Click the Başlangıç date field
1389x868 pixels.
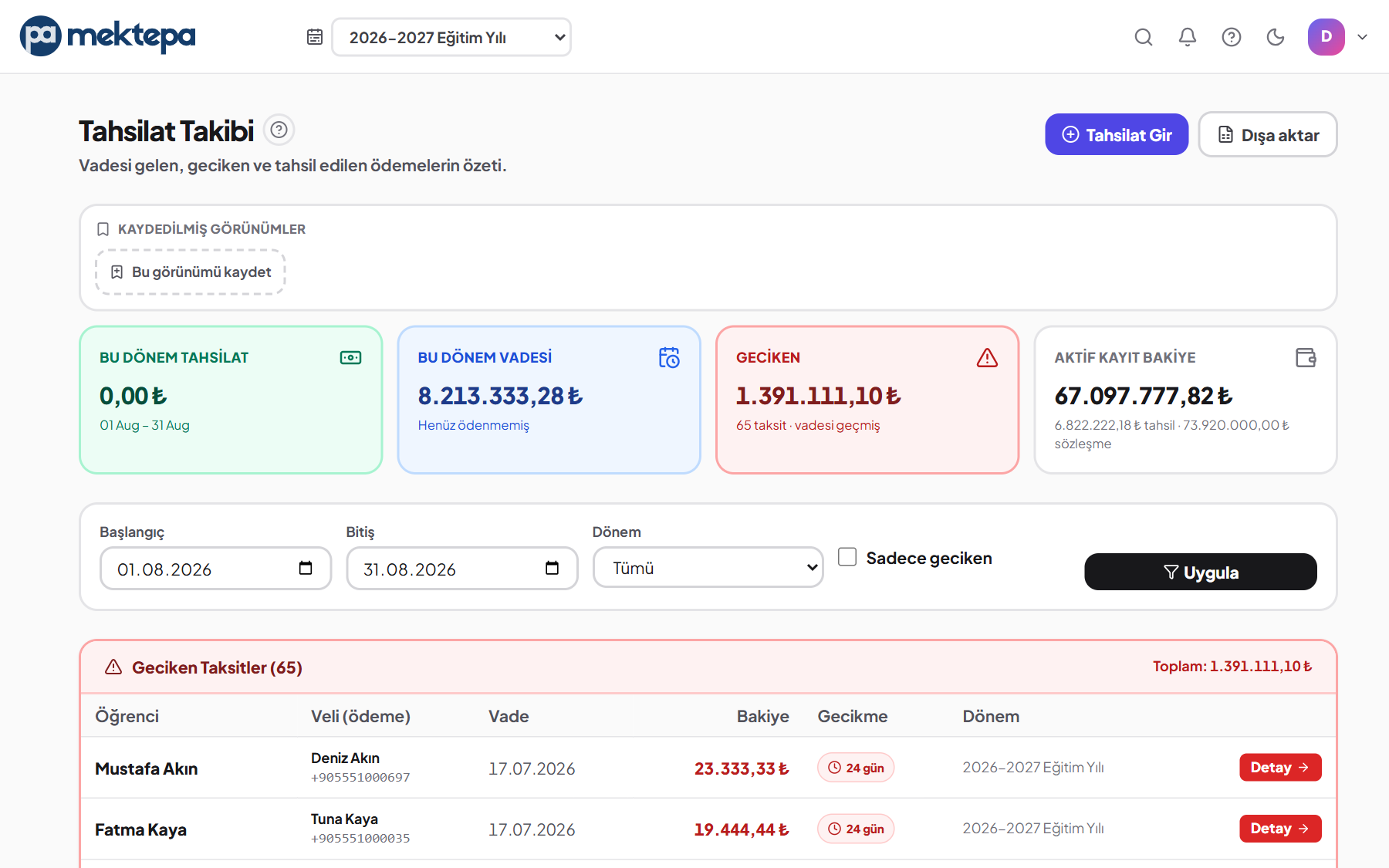pos(215,569)
